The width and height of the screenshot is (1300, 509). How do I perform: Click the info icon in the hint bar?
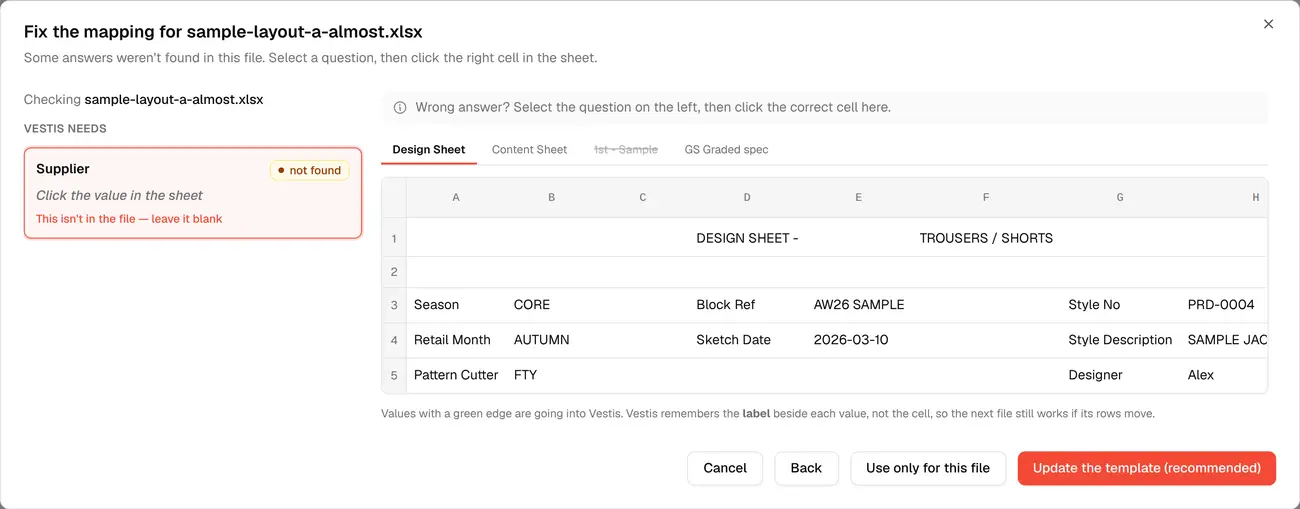pyautogui.click(x=400, y=107)
